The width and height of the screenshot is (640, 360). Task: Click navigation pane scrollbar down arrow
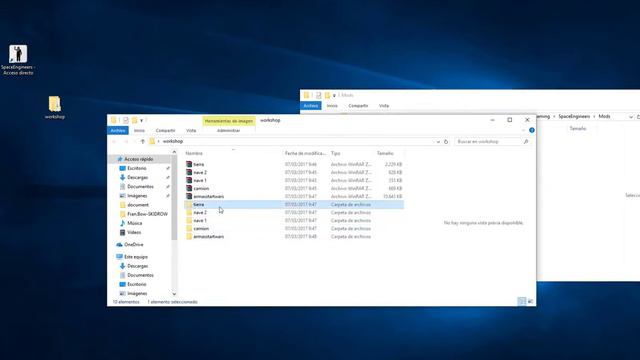(x=174, y=293)
